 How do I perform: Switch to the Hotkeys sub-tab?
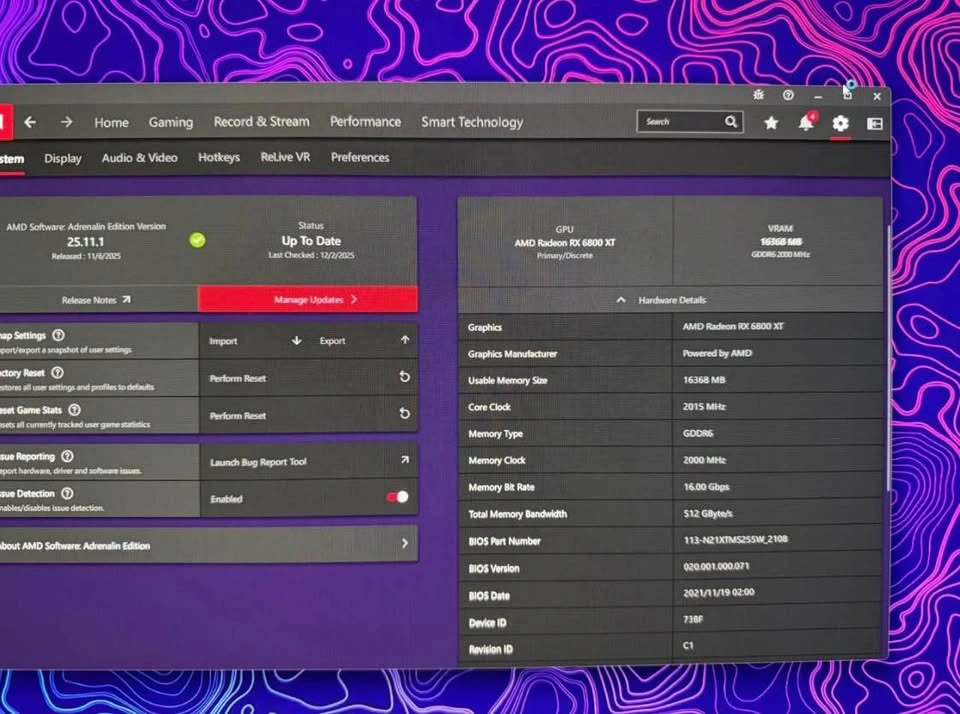tap(219, 158)
